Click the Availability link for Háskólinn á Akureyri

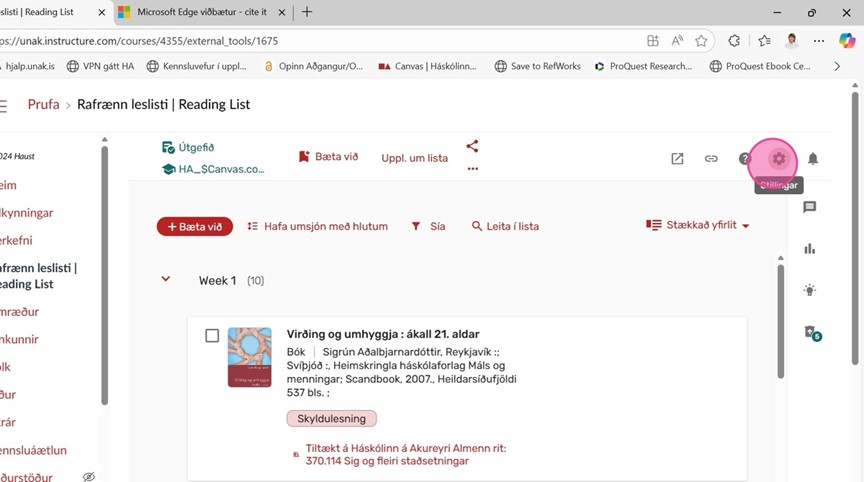[398, 455]
